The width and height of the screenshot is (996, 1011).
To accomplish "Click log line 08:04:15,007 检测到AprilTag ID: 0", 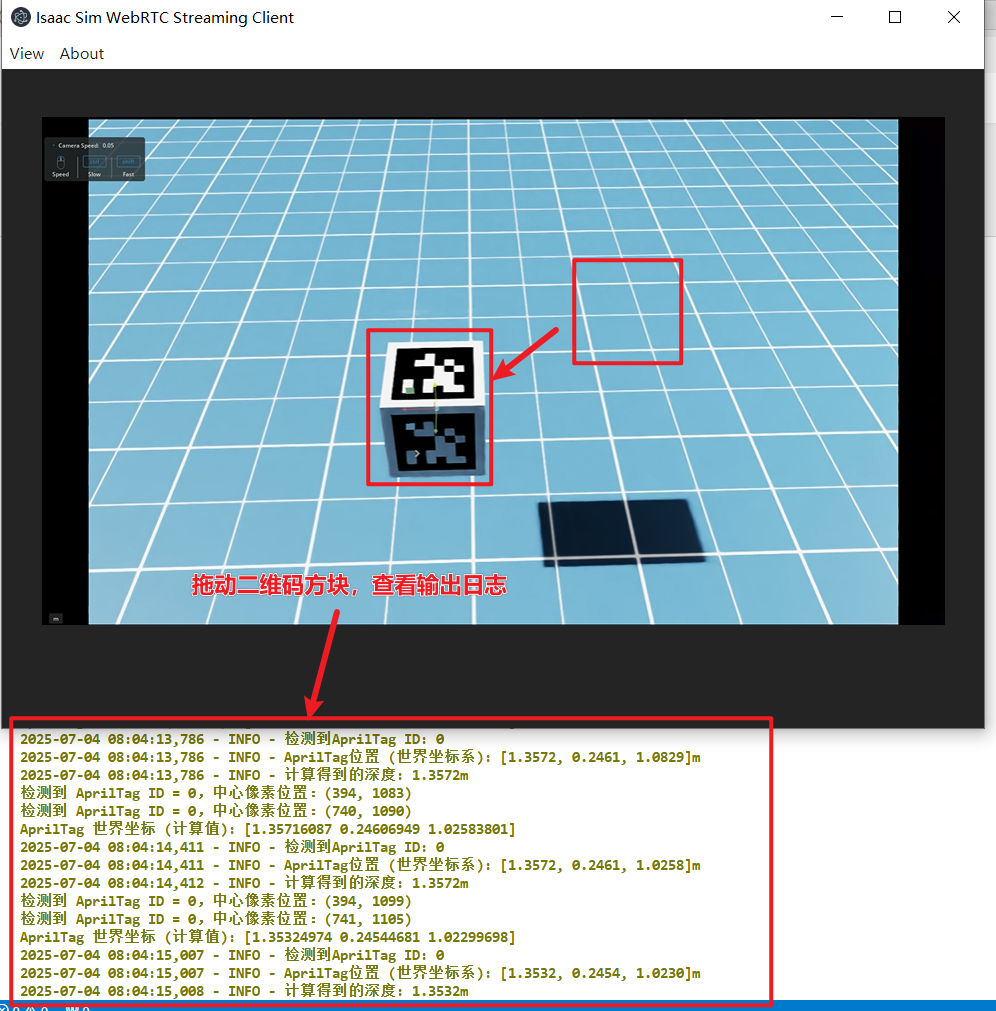I will tap(232, 956).
